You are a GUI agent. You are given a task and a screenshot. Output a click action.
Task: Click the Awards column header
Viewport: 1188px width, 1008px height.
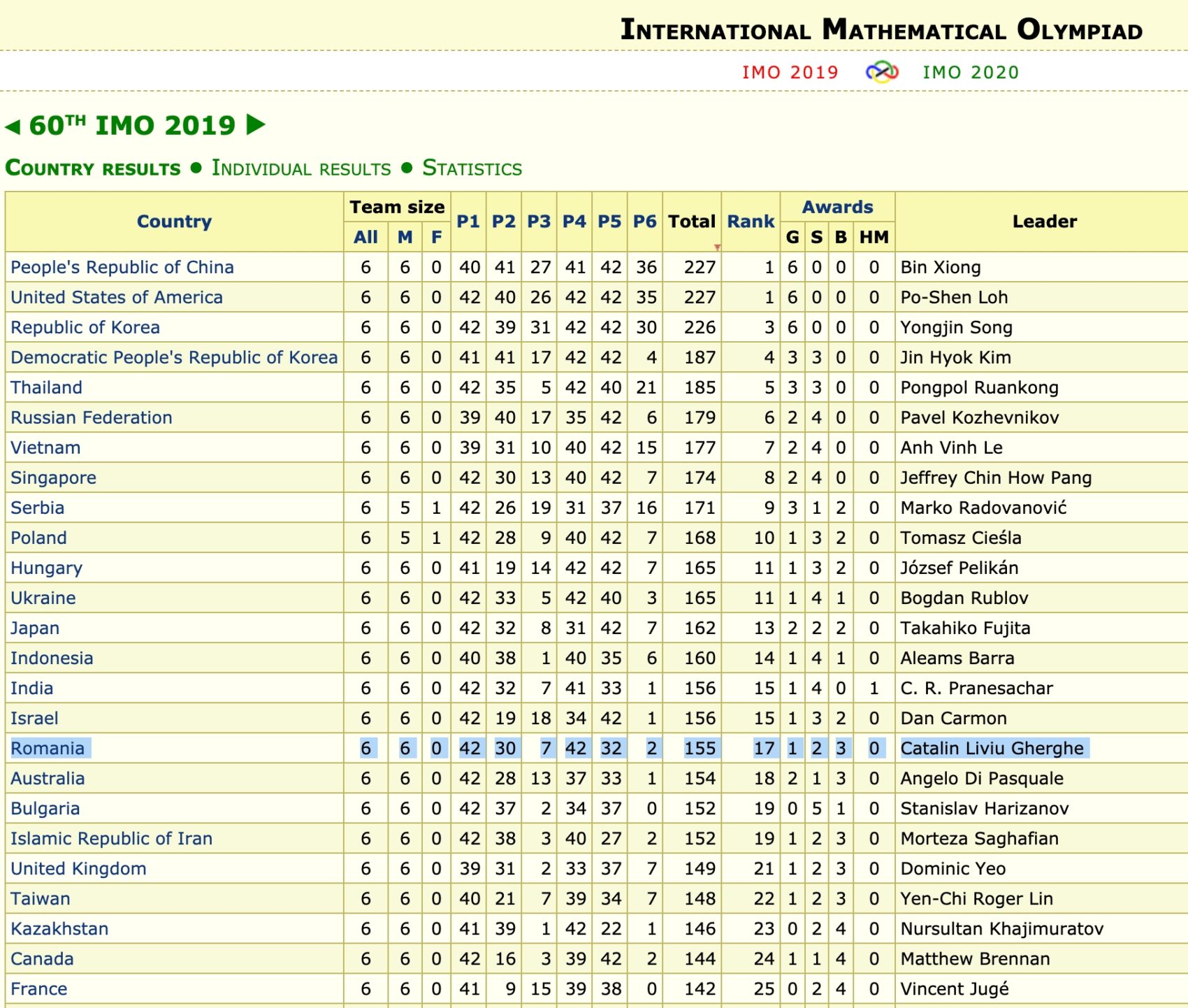837,207
